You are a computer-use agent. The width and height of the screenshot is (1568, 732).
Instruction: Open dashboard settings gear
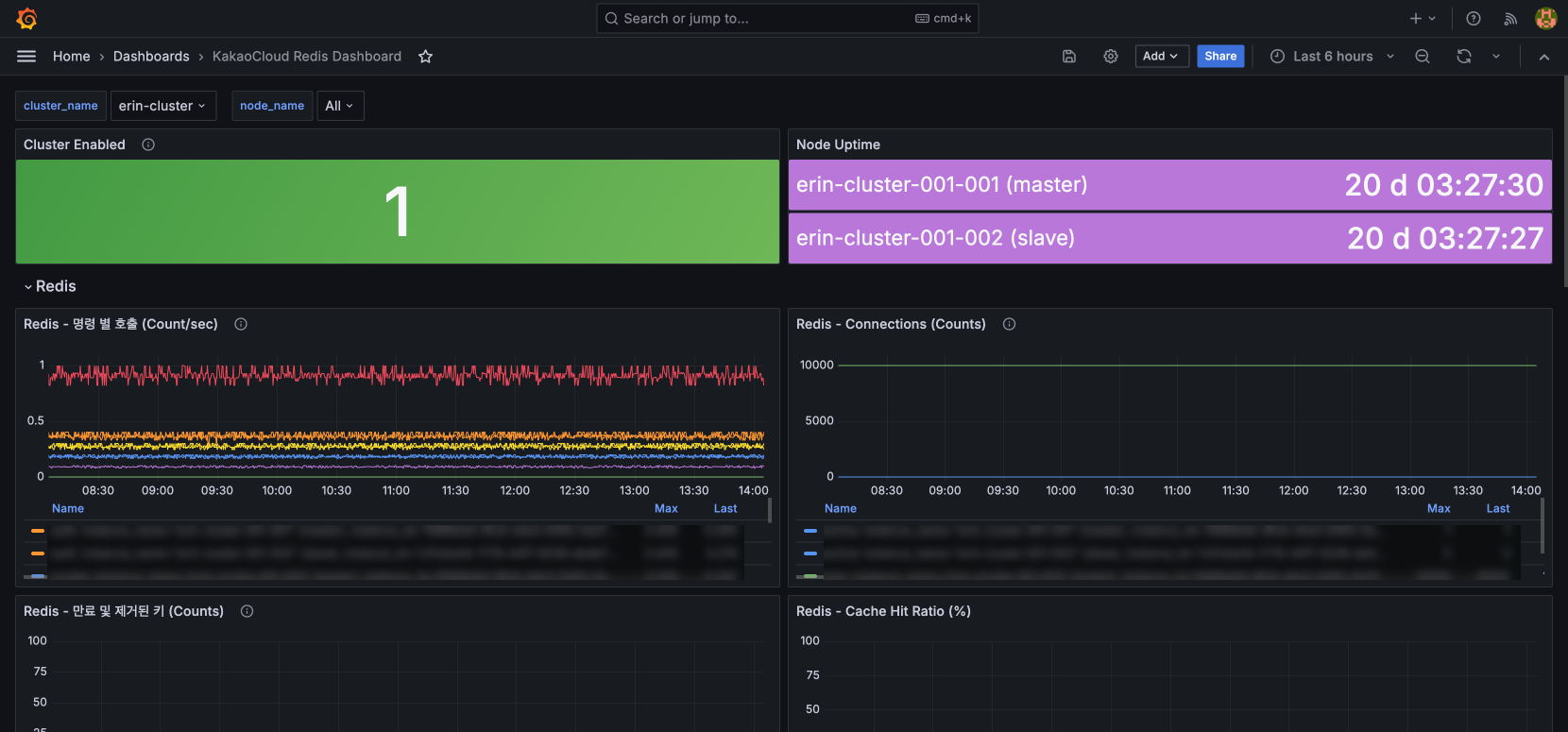coord(1111,57)
